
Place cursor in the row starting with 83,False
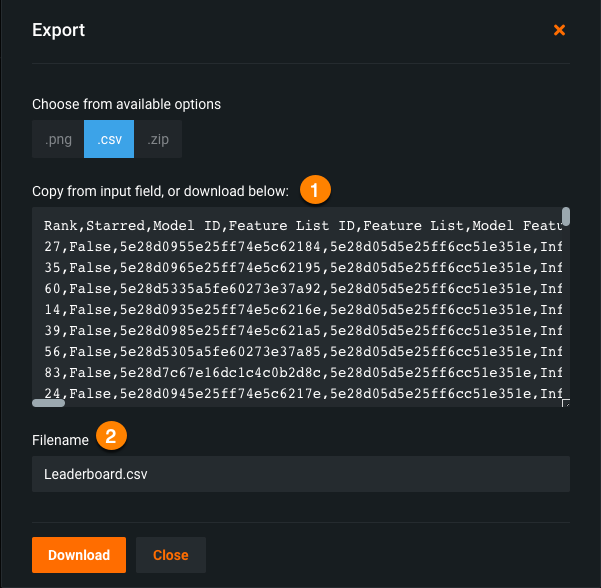300,373
